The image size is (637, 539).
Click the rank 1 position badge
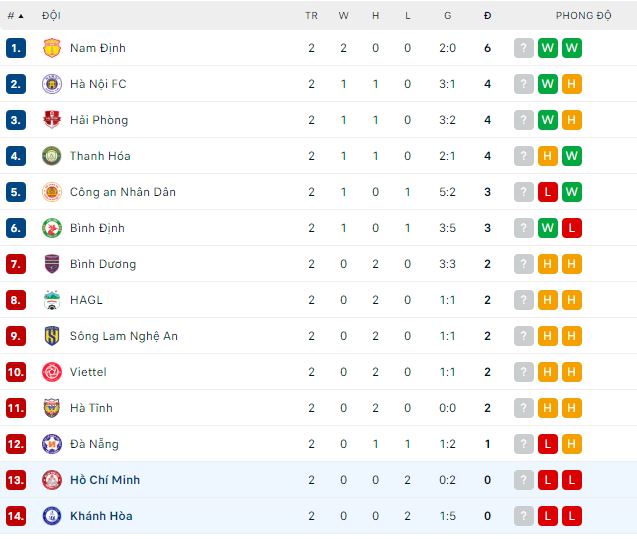(x=15, y=48)
